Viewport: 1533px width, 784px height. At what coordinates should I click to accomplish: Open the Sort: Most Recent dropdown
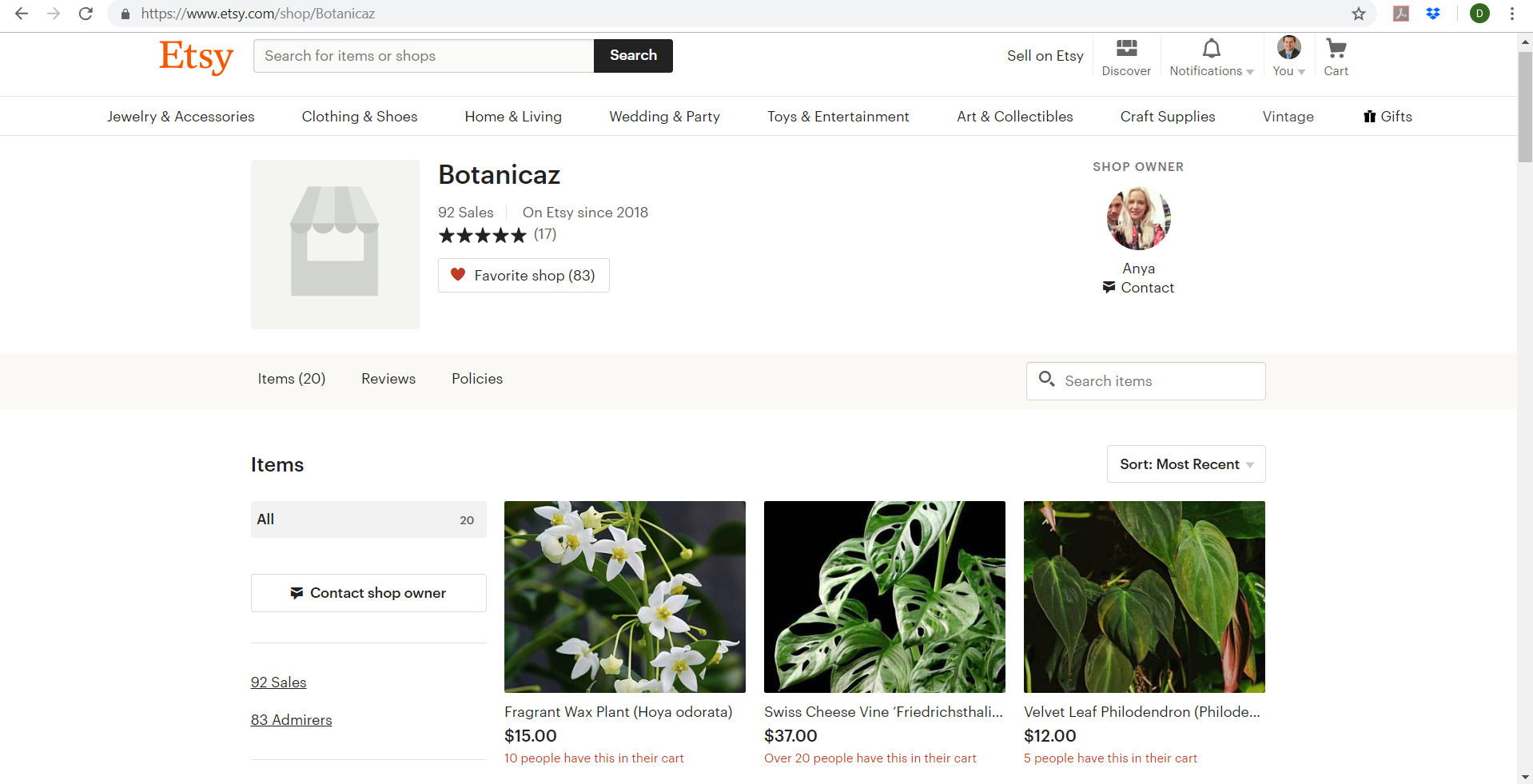1185,464
